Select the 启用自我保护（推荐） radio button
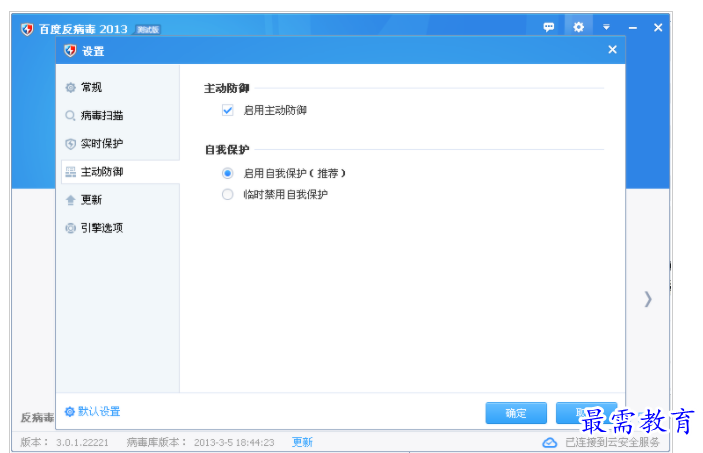The height and width of the screenshot is (453, 703). pyautogui.click(x=228, y=173)
